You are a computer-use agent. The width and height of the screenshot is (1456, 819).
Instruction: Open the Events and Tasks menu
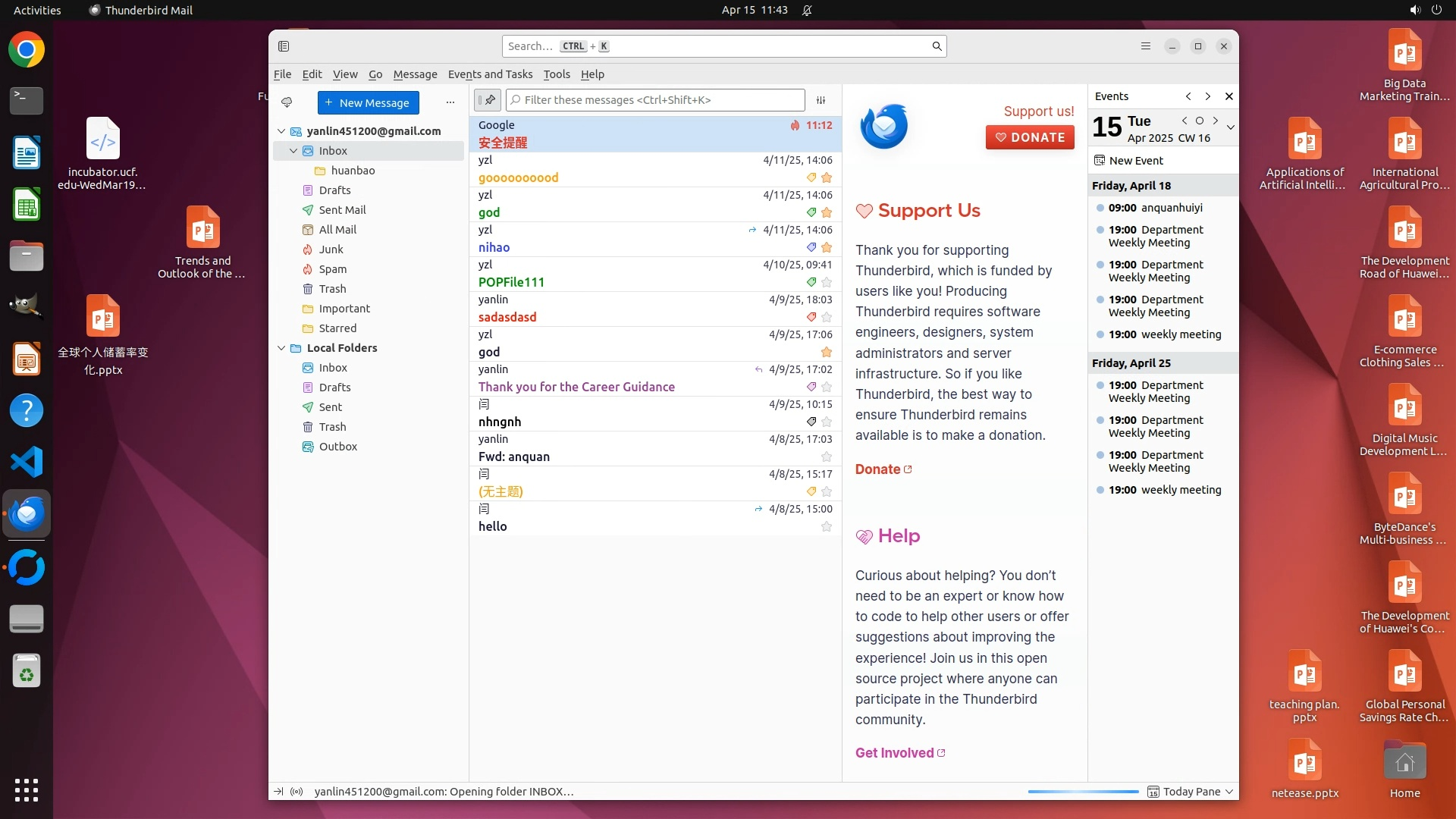490,74
